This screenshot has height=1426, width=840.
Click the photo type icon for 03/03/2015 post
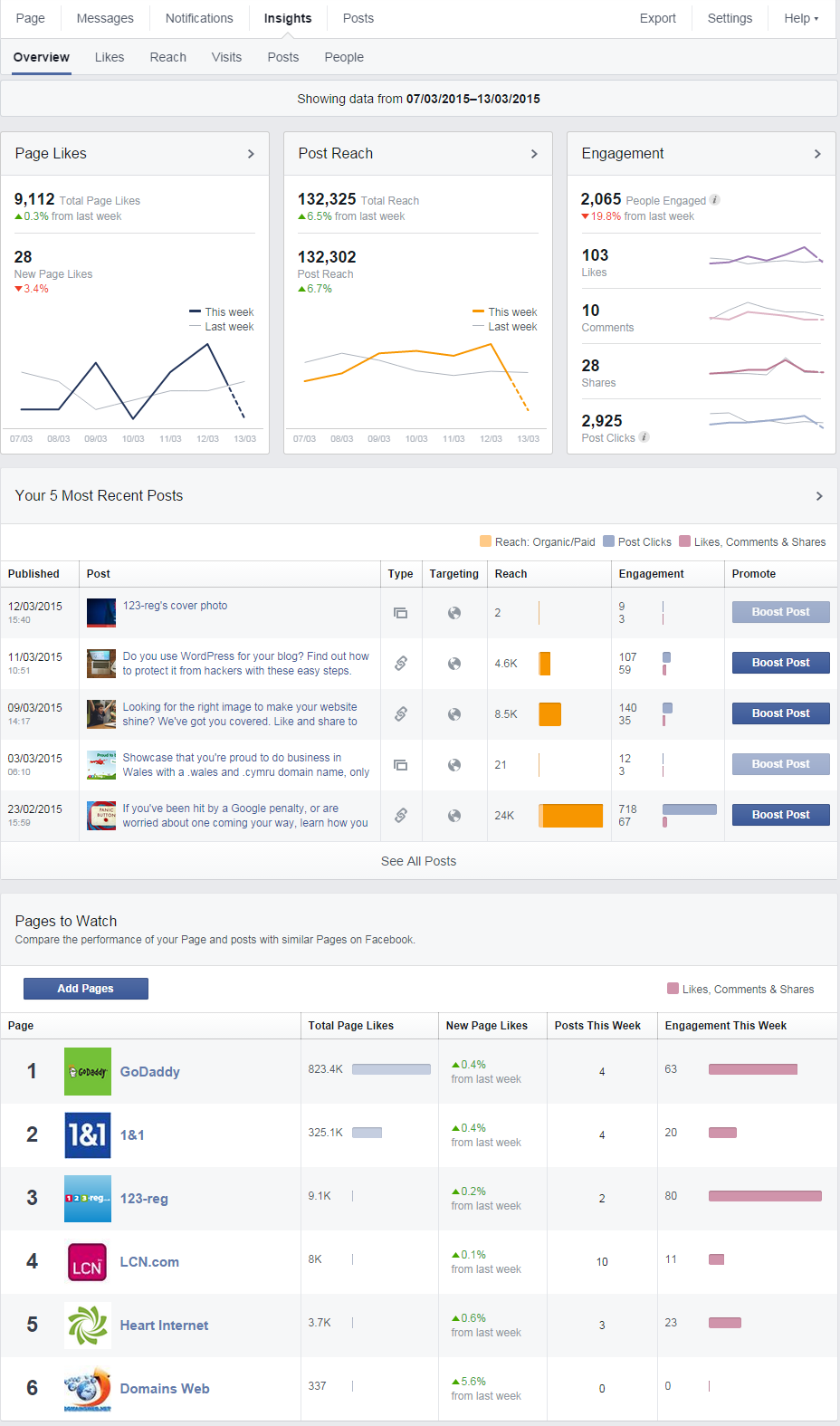tap(400, 765)
